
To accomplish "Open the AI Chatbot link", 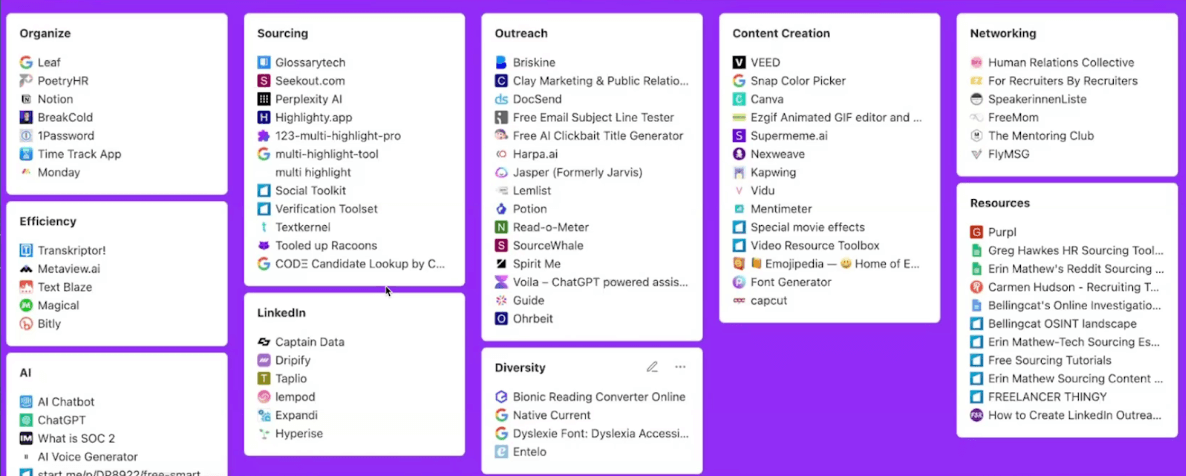I will click(67, 402).
